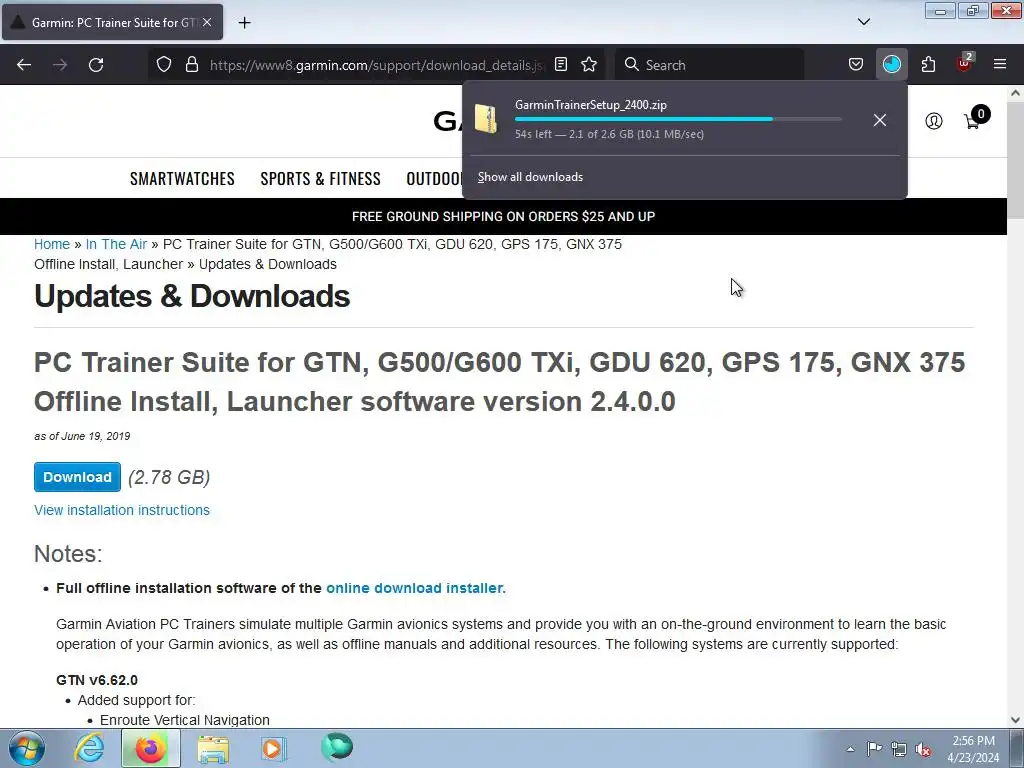Cancel the GarminTrainerSetup download
This screenshot has width=1024, height=768.
pyautogui.click(x=880, y=120)
